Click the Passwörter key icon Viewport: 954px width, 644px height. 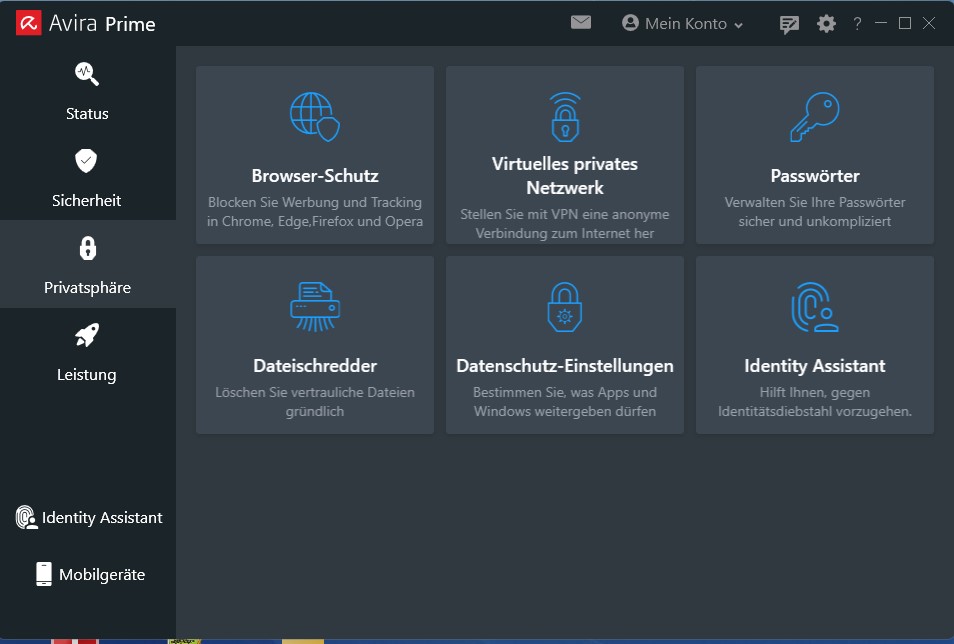coord(814,116)
